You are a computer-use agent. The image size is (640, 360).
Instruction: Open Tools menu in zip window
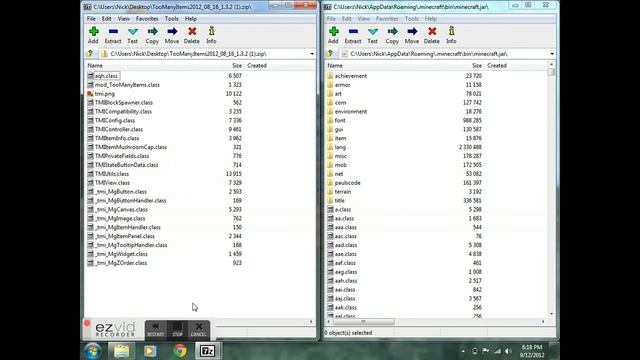coord(172,19)
